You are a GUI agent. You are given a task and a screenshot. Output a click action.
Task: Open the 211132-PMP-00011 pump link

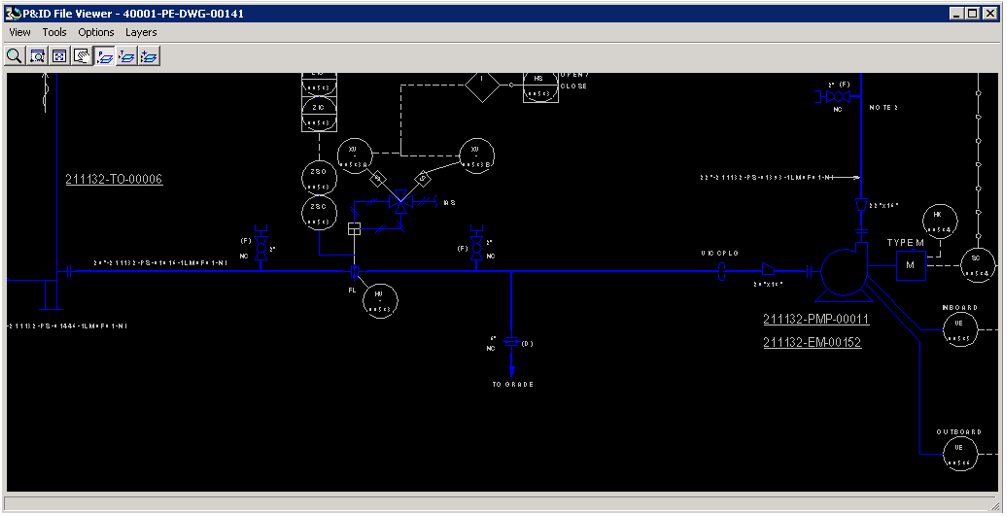pyautogui.click(x=815, y=320)
